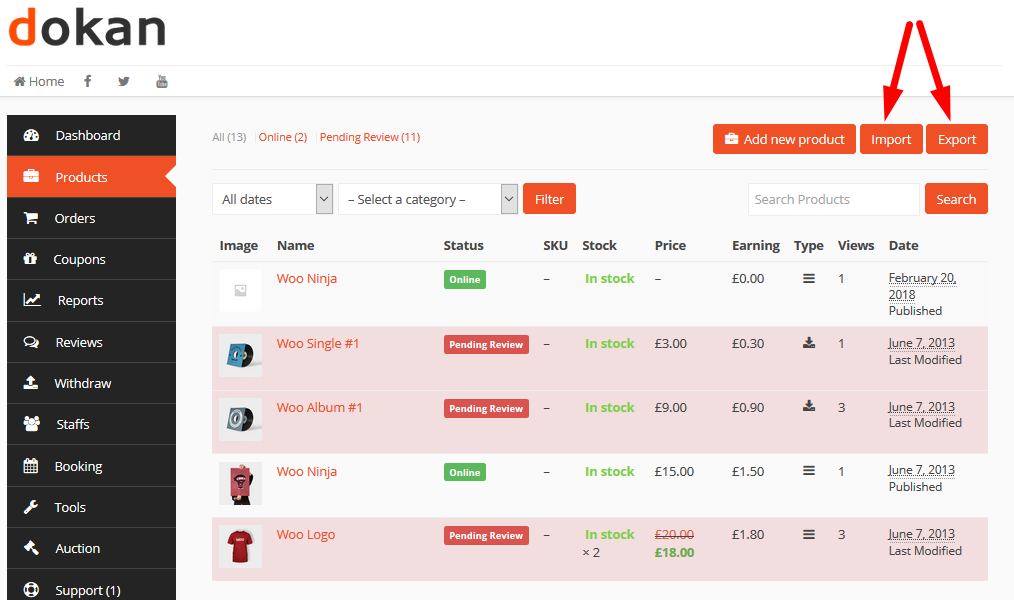1014x600 pixels.
Task: Click placeholder image of first Woo Ninja
Action: coord(241,290)
